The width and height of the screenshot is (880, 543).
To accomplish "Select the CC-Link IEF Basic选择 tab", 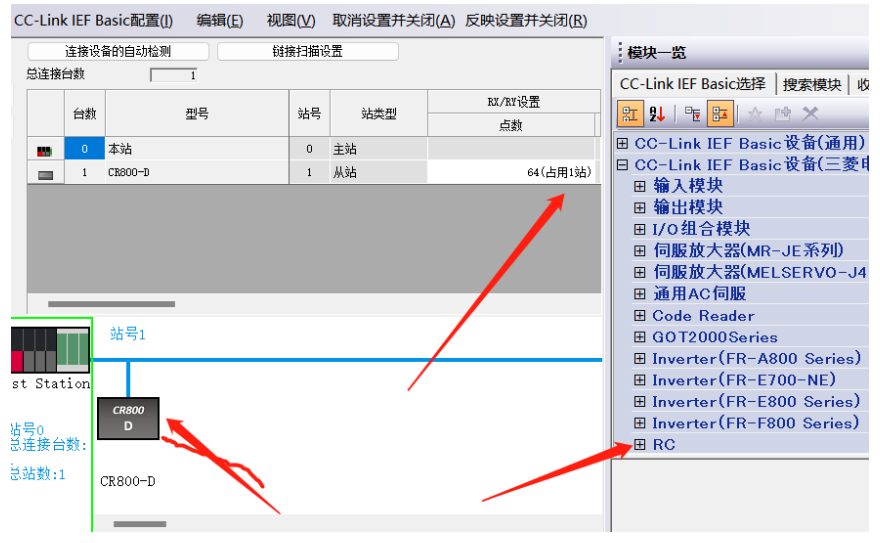I will click(x=693, y=84).
